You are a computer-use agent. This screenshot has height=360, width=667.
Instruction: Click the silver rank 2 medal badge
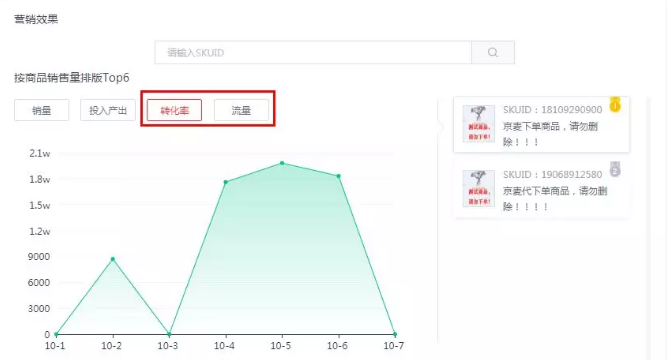615,169
